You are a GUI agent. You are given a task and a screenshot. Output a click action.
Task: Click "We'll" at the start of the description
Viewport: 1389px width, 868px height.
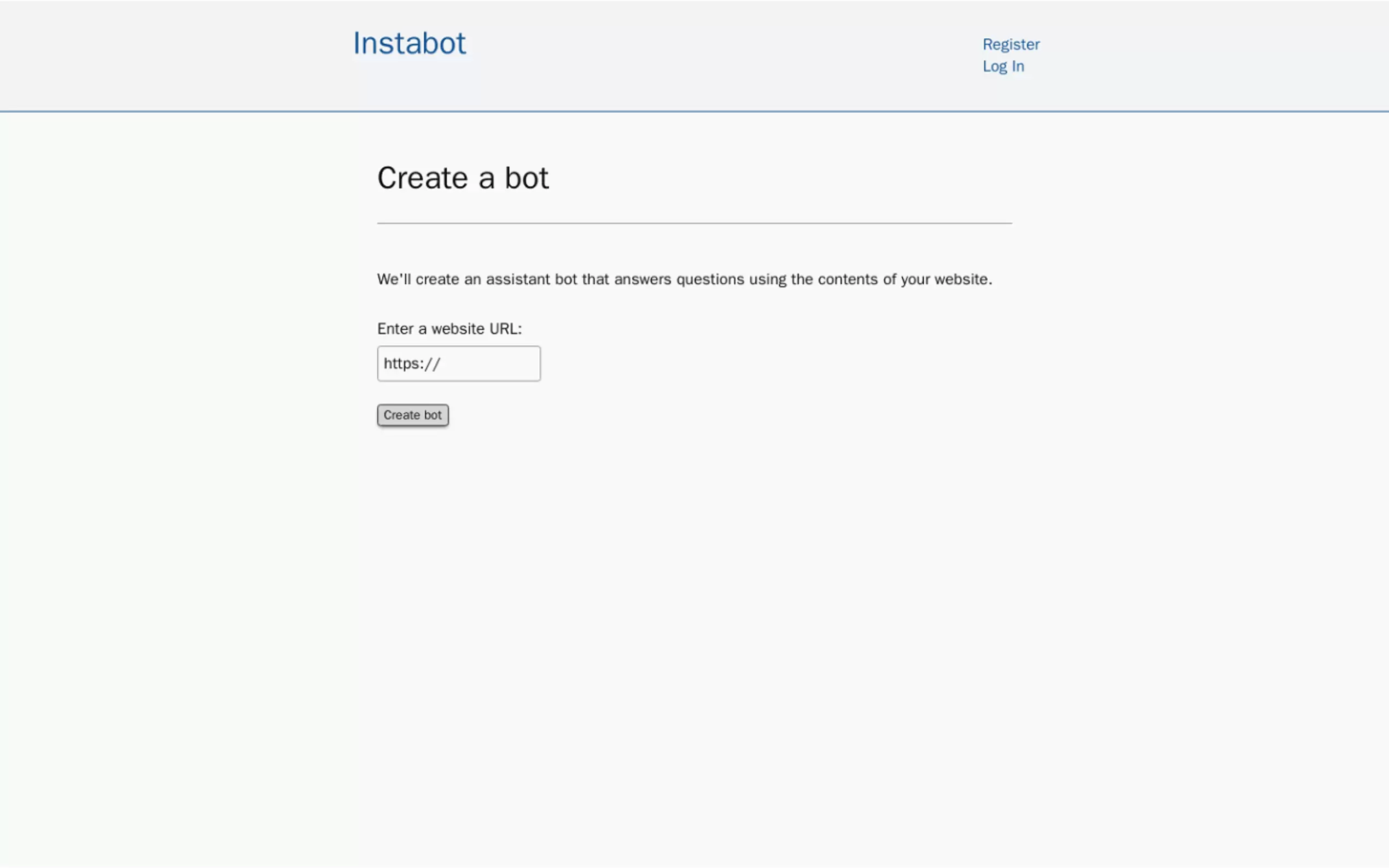(393, 279)
